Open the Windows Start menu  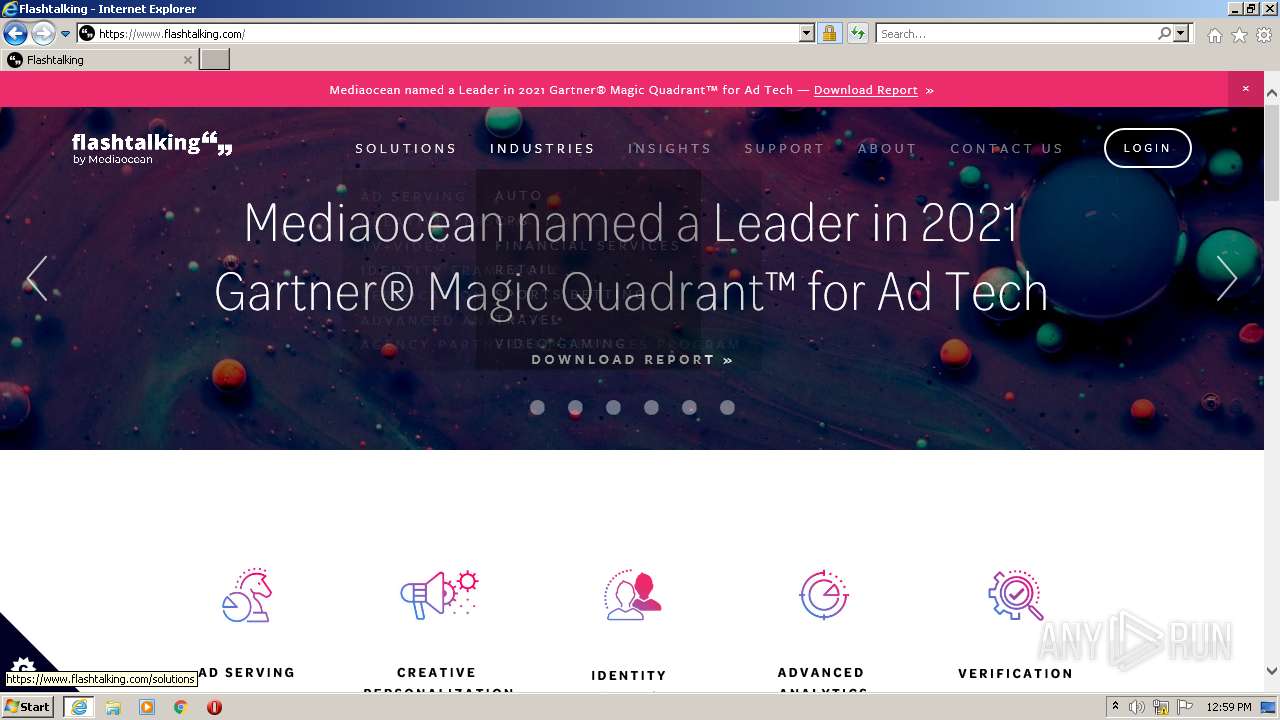coord(28,707)
